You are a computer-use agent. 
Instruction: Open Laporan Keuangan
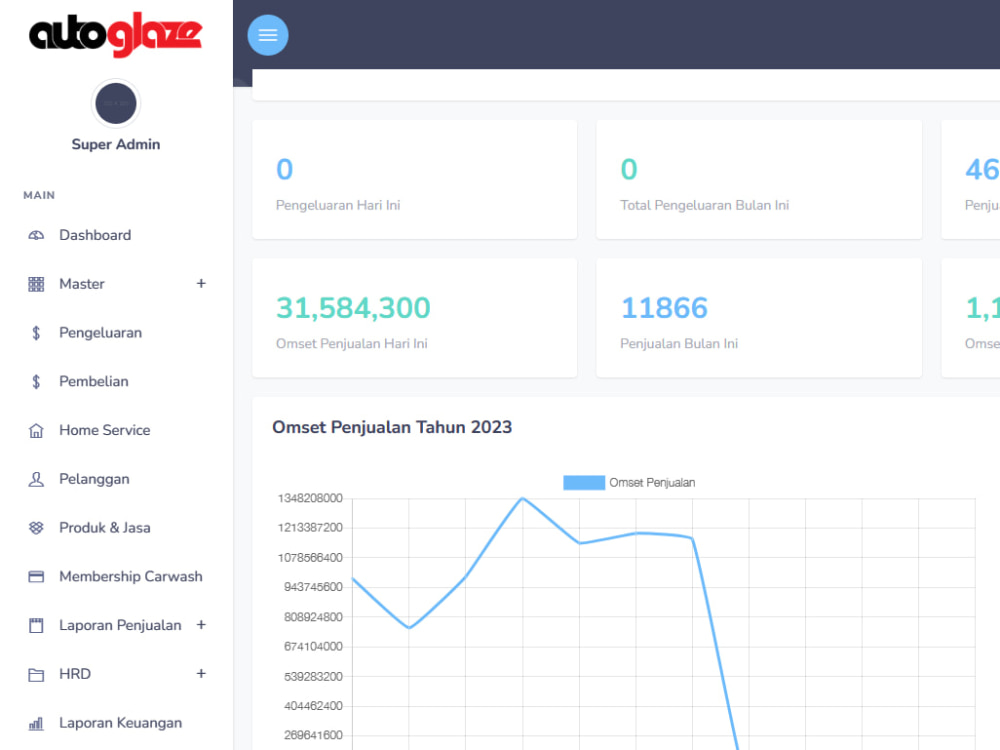(x=121, y=723)
